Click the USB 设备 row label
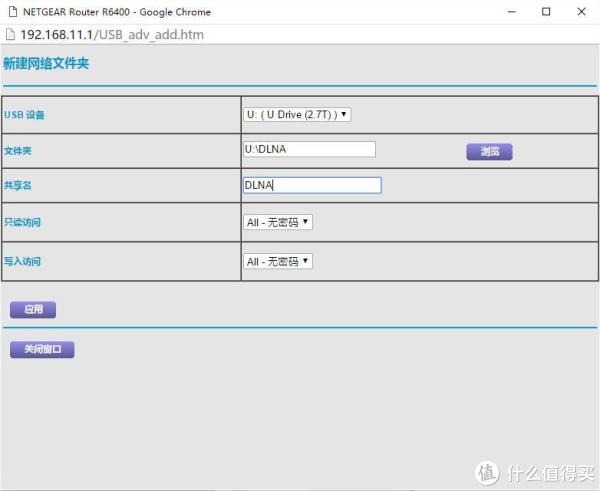Viewport: 600px width, 491px height. pyautogui.click(x=25, y=115)
